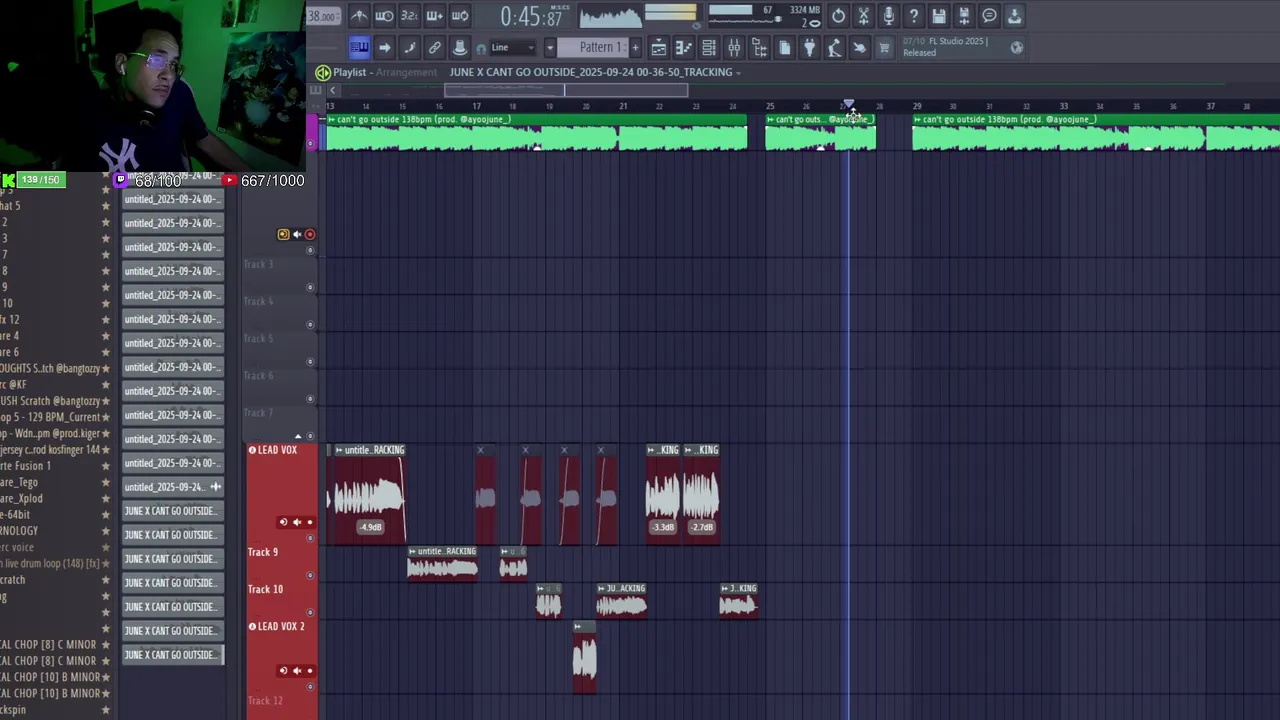Select the audio clip on LEAD VOX 2
1280x720 pixels.
[585, 657]
